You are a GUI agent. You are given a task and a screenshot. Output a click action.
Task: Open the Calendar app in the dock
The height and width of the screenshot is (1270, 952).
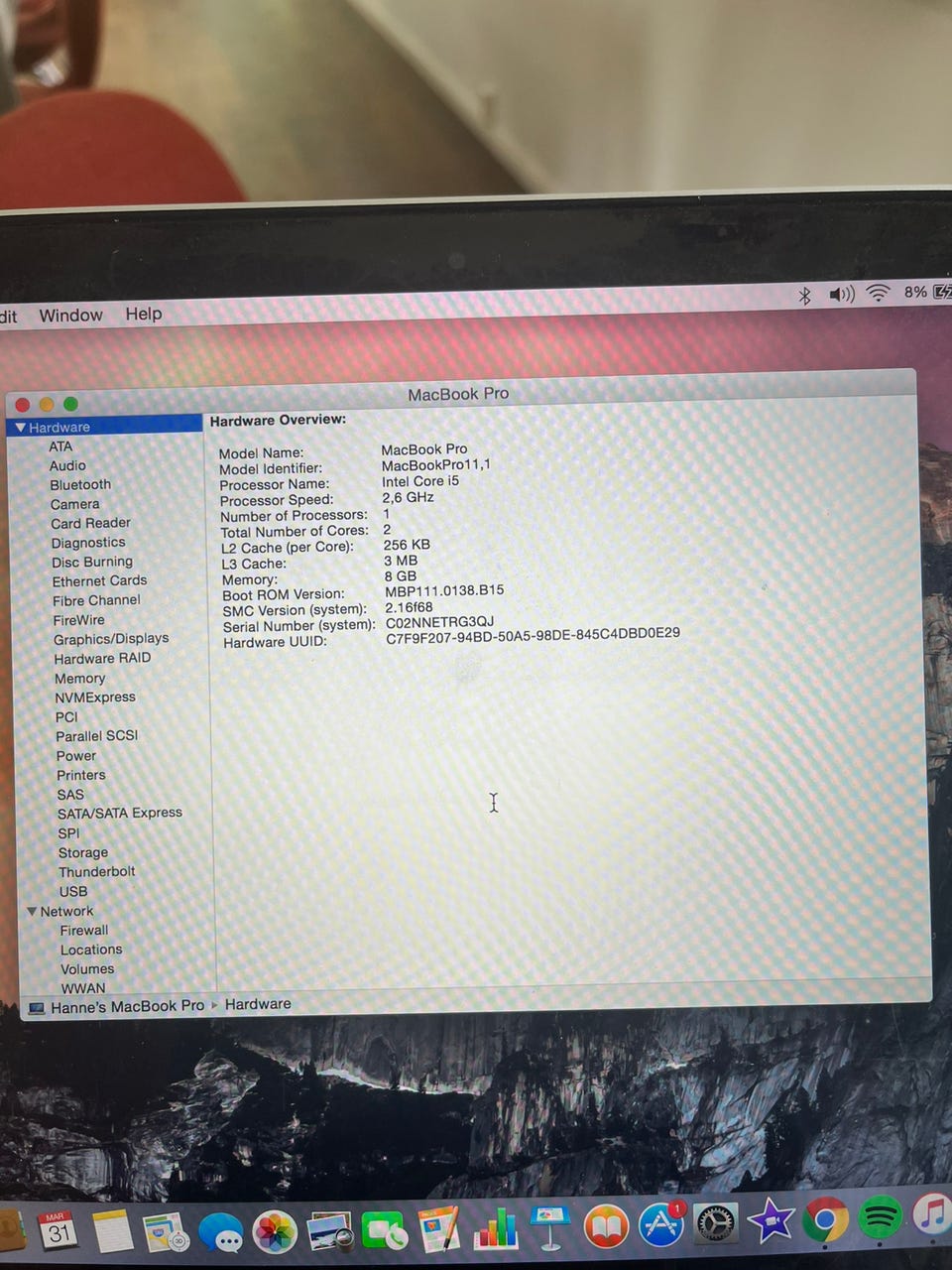click(x=58, y=1230)
